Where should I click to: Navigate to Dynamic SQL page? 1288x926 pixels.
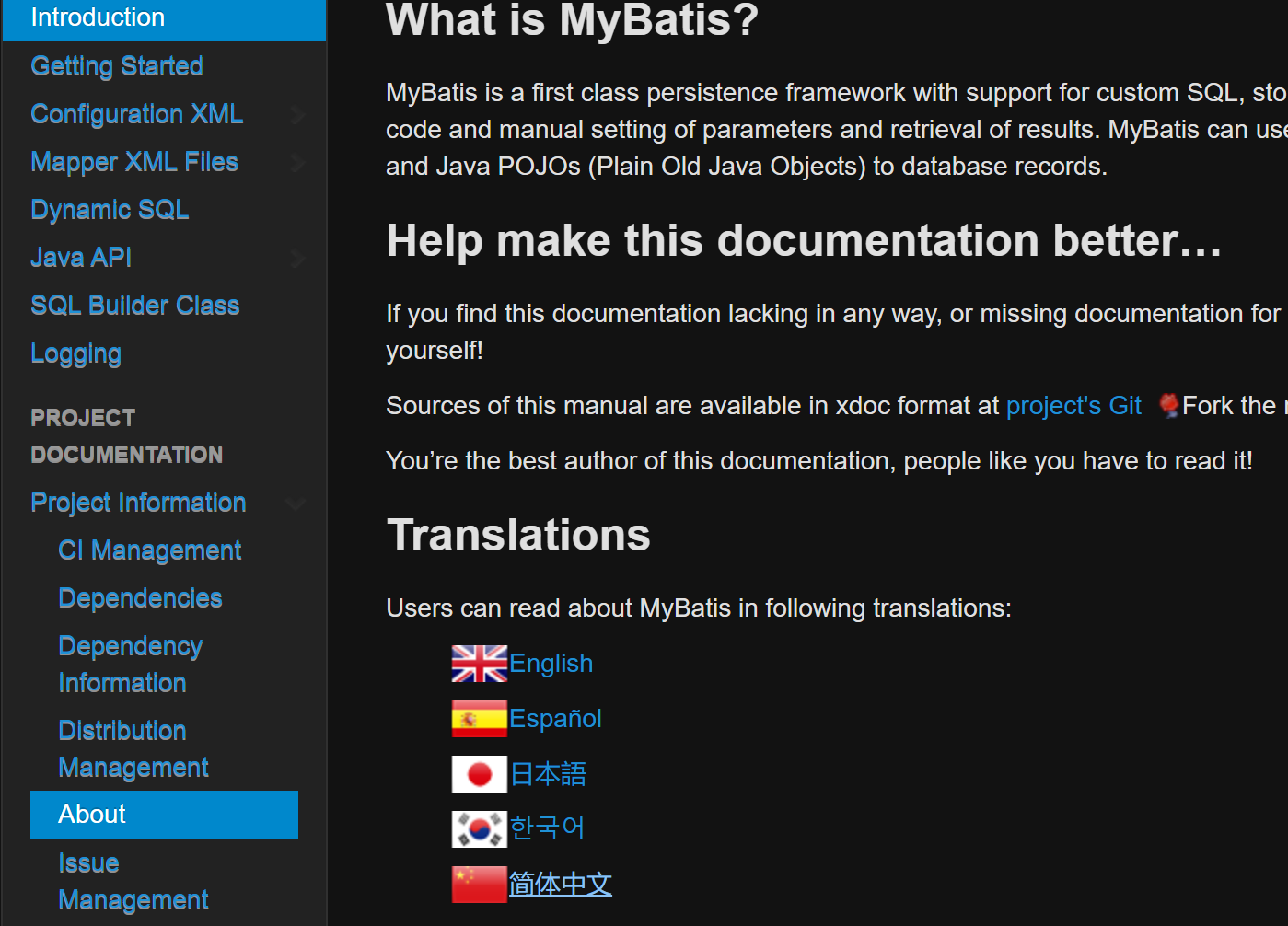(110, 210)
